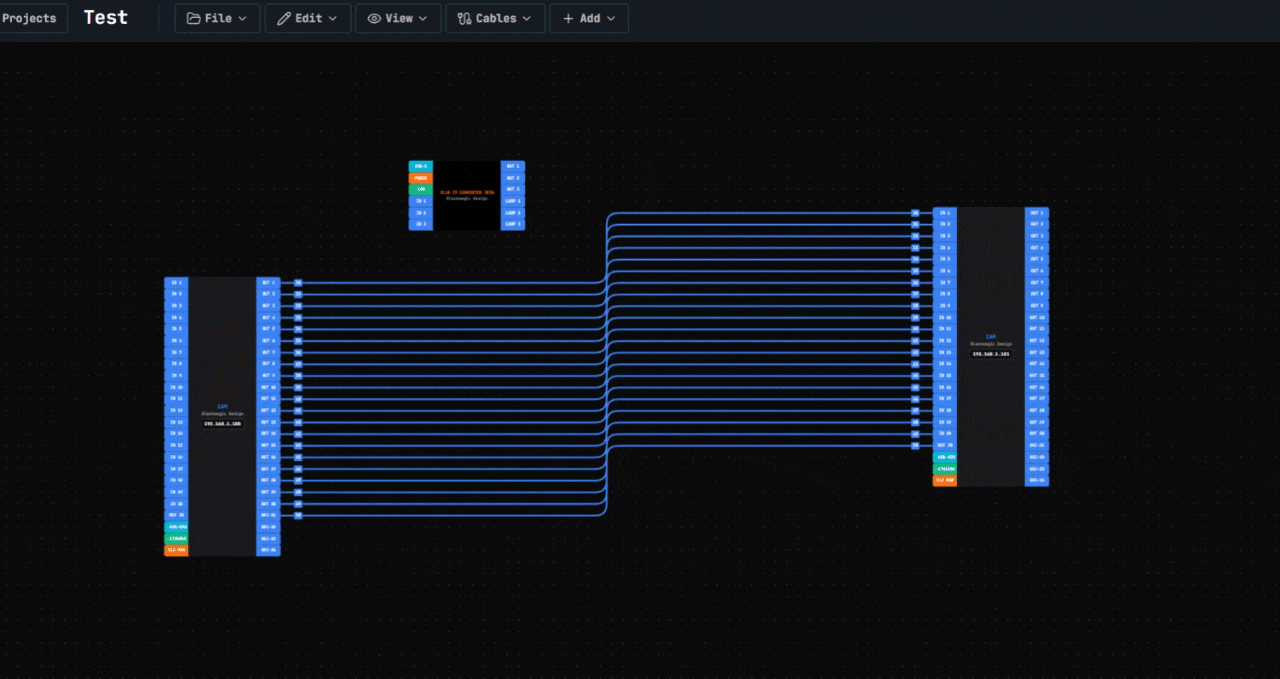Click cable number label beside left CAM OUT 1
Image resolution: width=1280 pixels, height=679 pixels.
[x=298, y=283]
